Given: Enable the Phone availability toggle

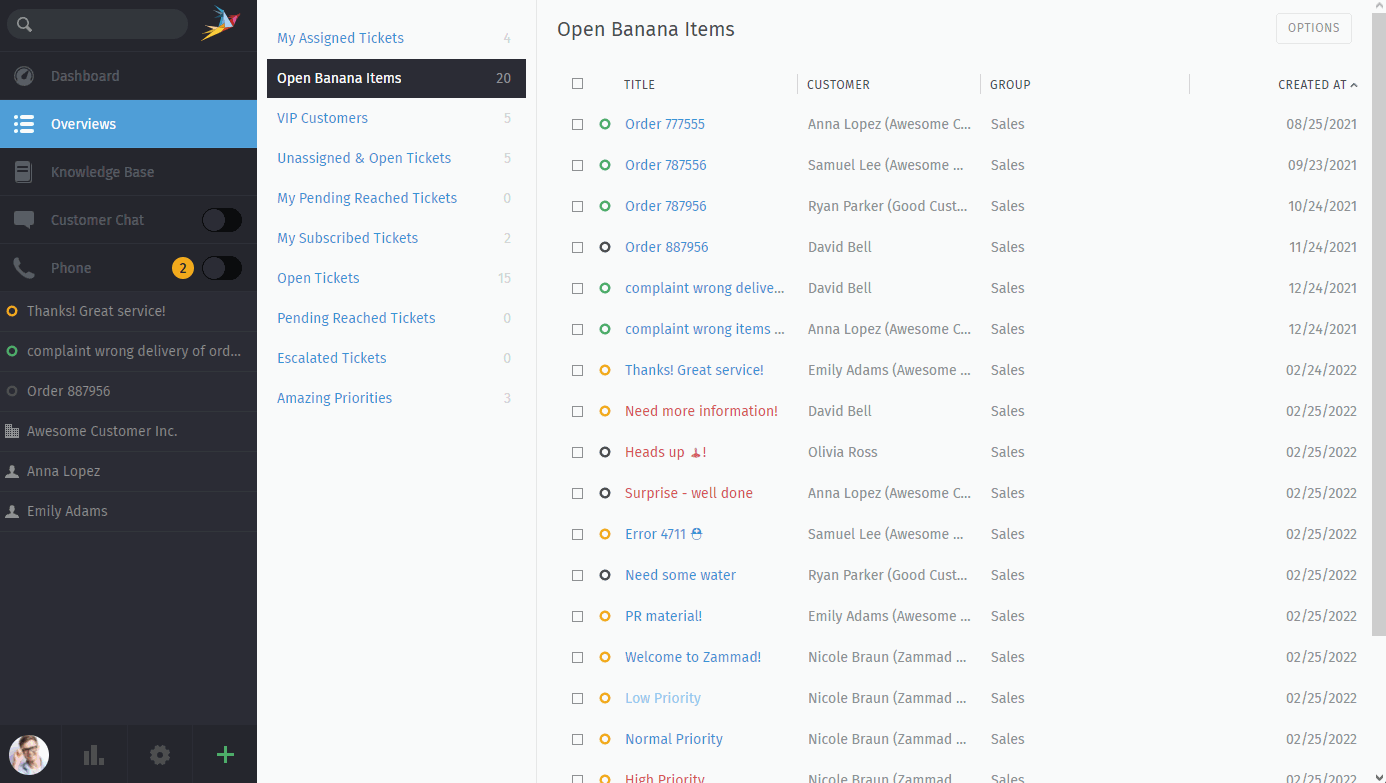Looking at the screenshot, I should pos(222,267).
